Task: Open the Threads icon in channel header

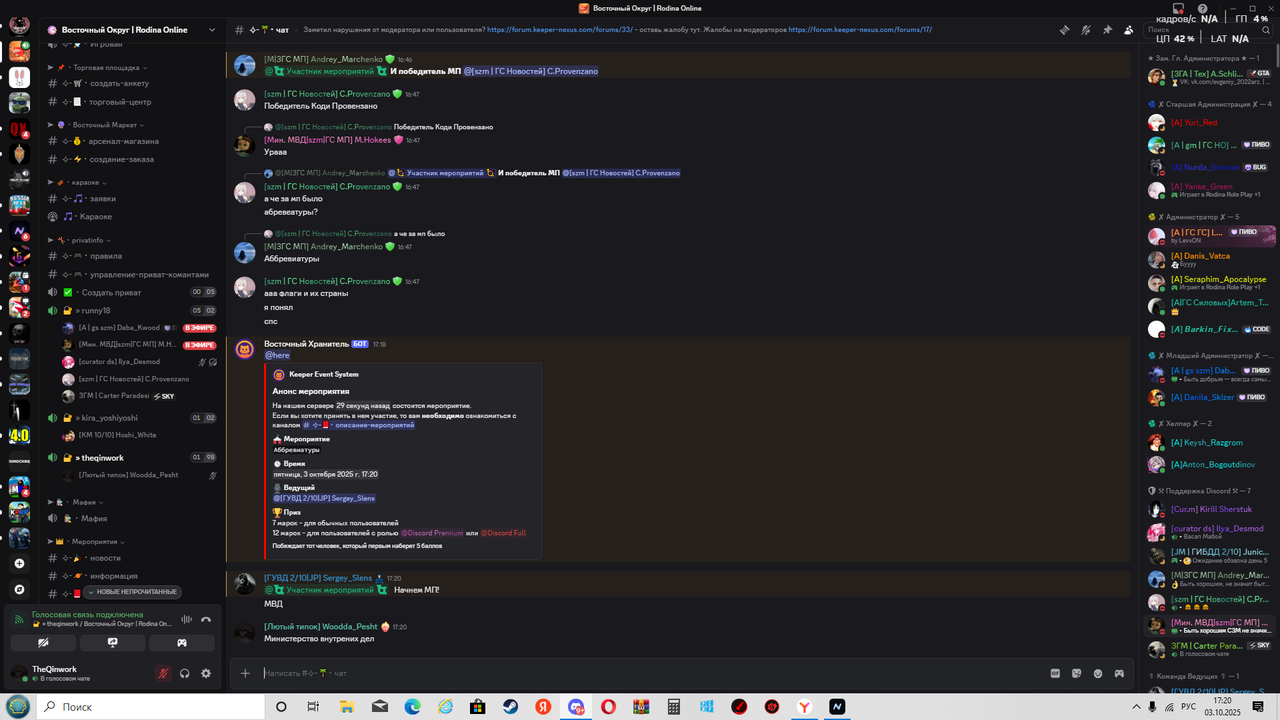Action: point(1064,30)
